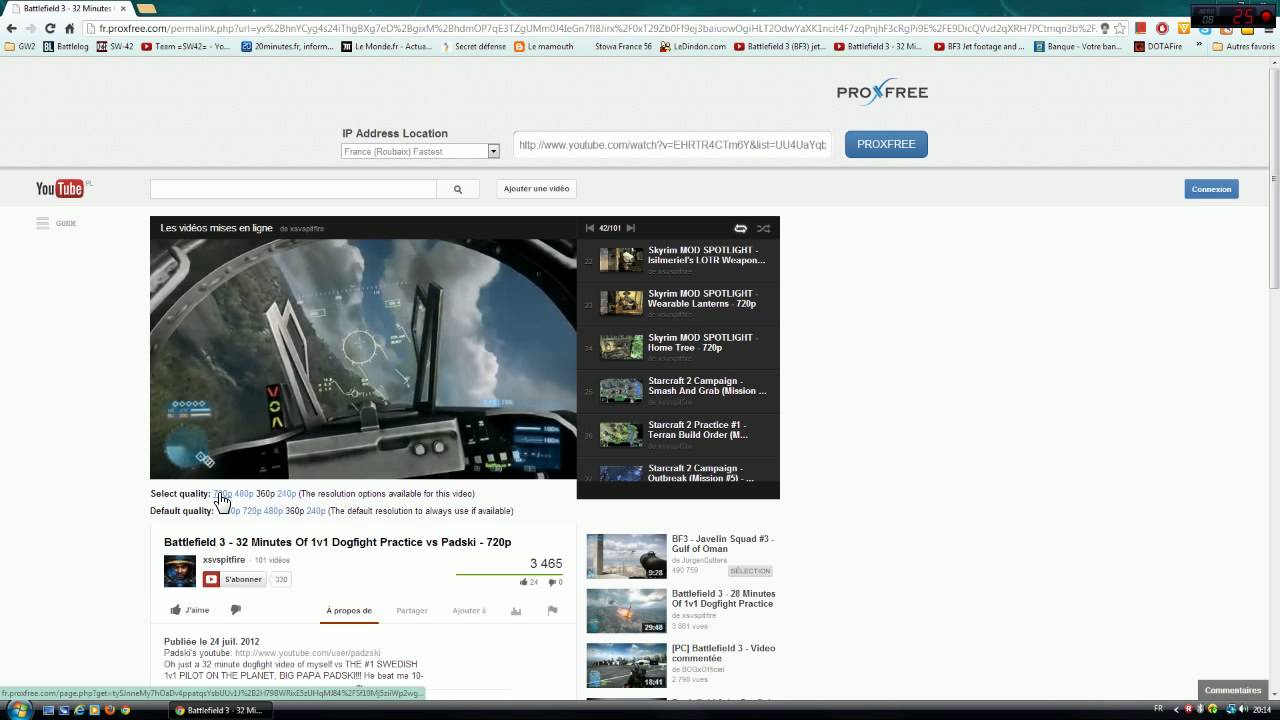
Task: Click the J'aime like button
Action: click(x=190, y=610)
